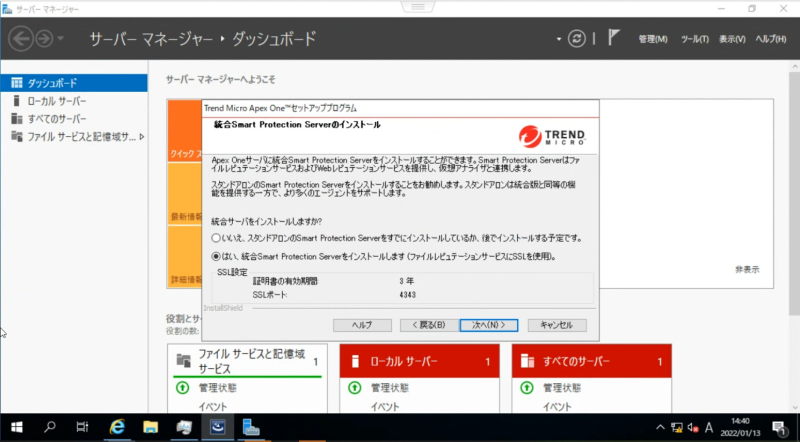Open the action center notification icon
This screenshot has height=442, width=800.
[x=779, y=428]
